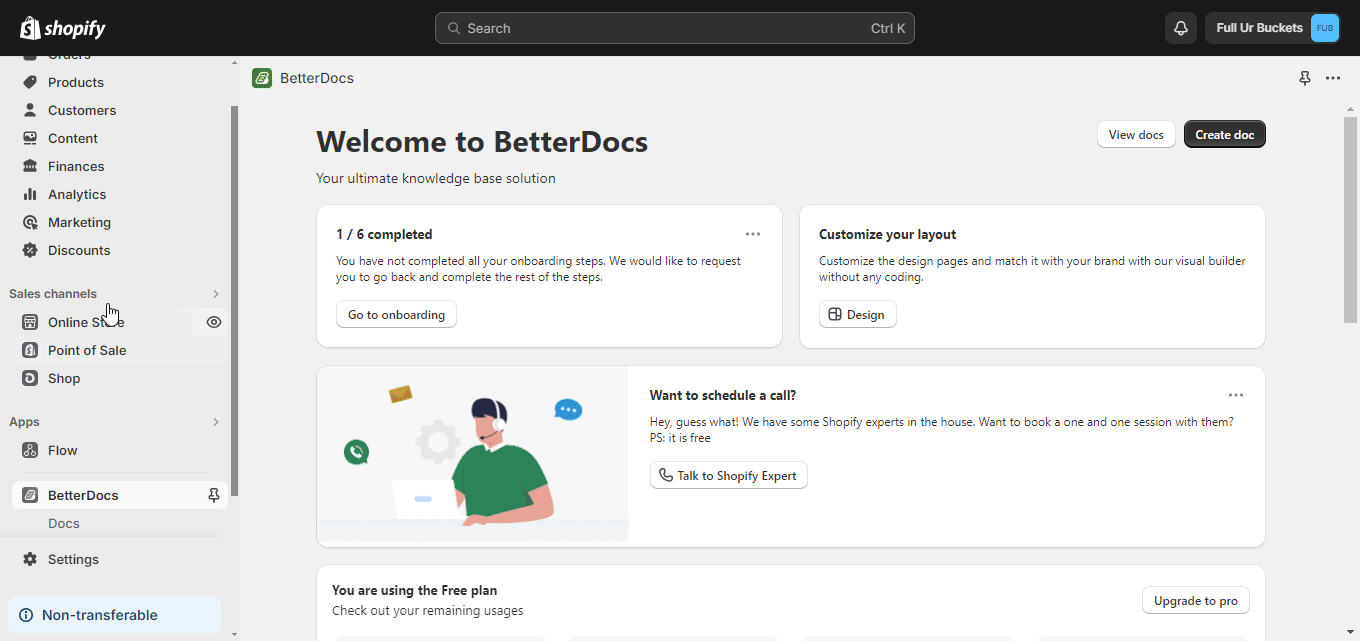Open the Docs submenu item
The height and width of the screenshot is (641, 1360).
[x=64, y=523]
